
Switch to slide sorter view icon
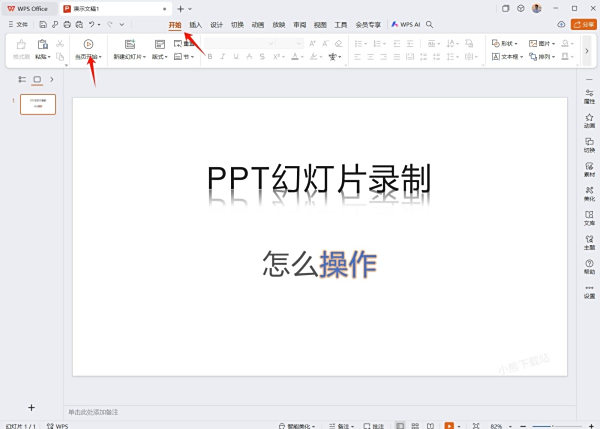pyautogui.click(x=415, y=426)
